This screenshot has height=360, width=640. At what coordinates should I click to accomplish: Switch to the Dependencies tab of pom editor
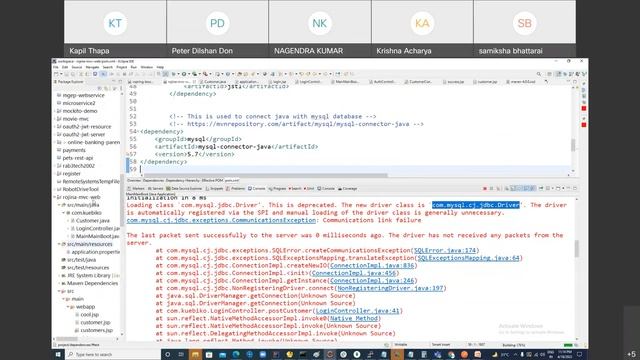(153, 180)
